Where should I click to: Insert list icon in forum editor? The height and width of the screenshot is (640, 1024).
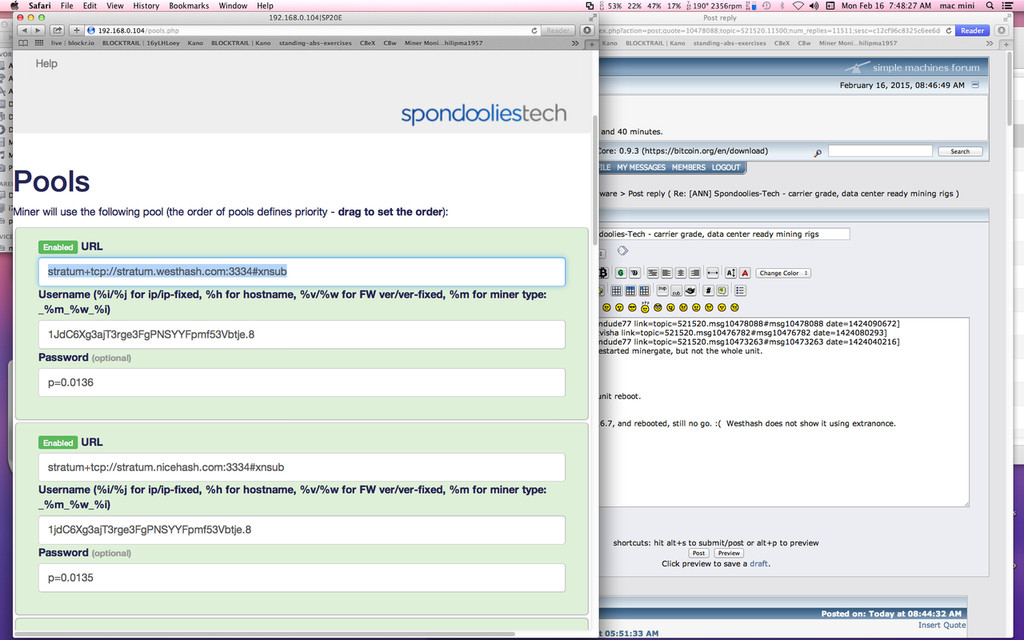pos(740,291)
